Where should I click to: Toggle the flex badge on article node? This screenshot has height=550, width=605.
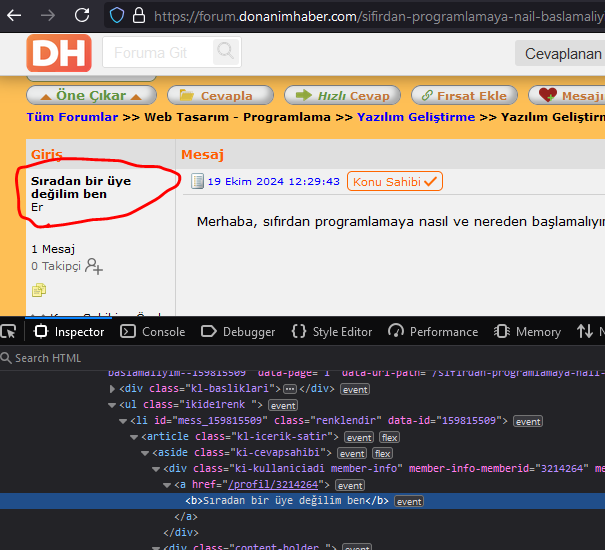[x=389, y=437]
